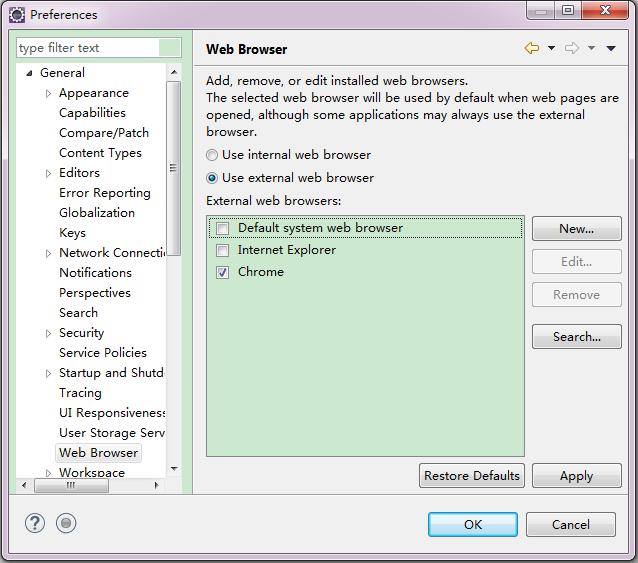Expand the Startup and Shutdown node

coord(48,373)
